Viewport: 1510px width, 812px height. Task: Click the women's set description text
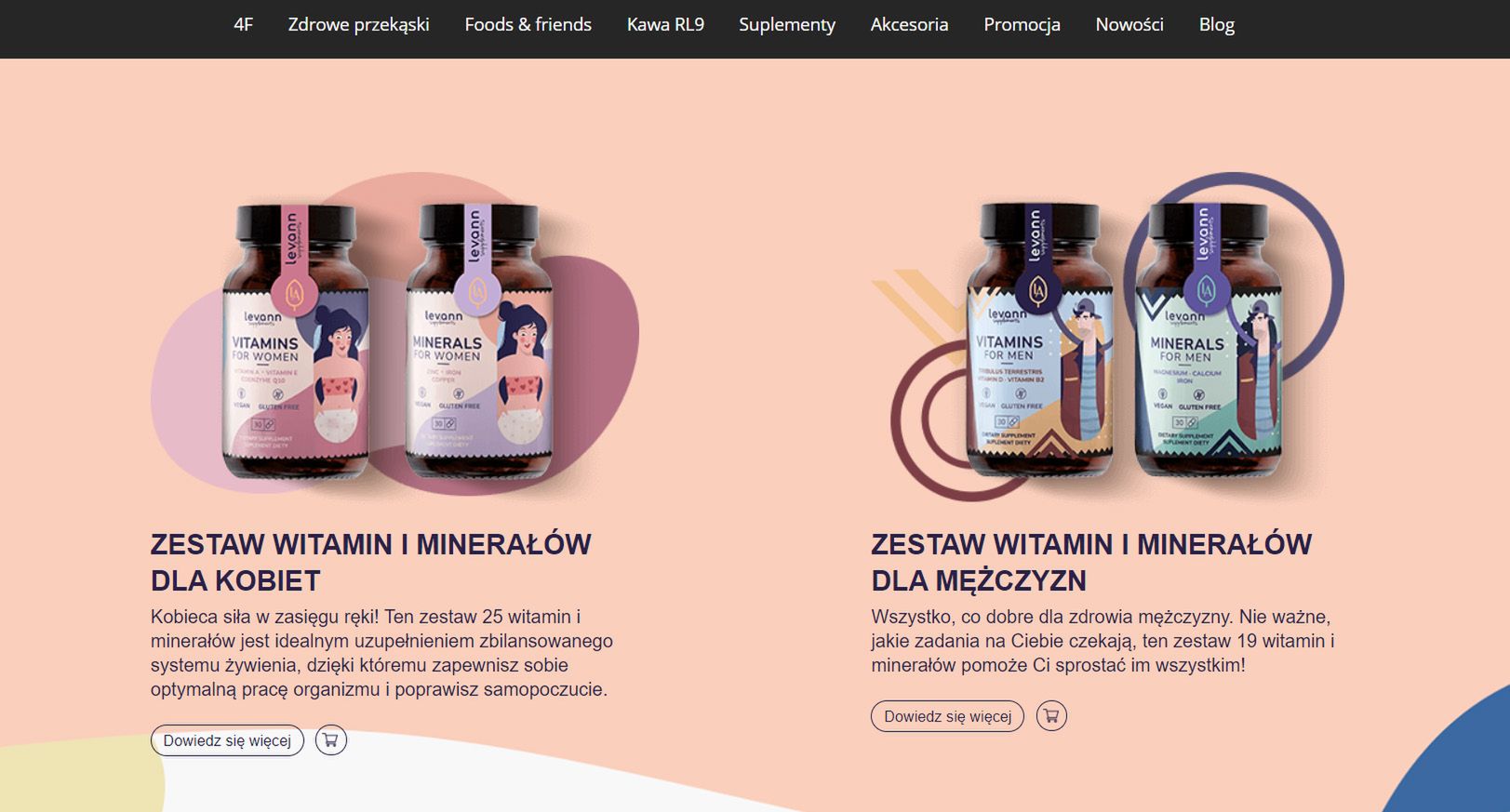point(381,653)
